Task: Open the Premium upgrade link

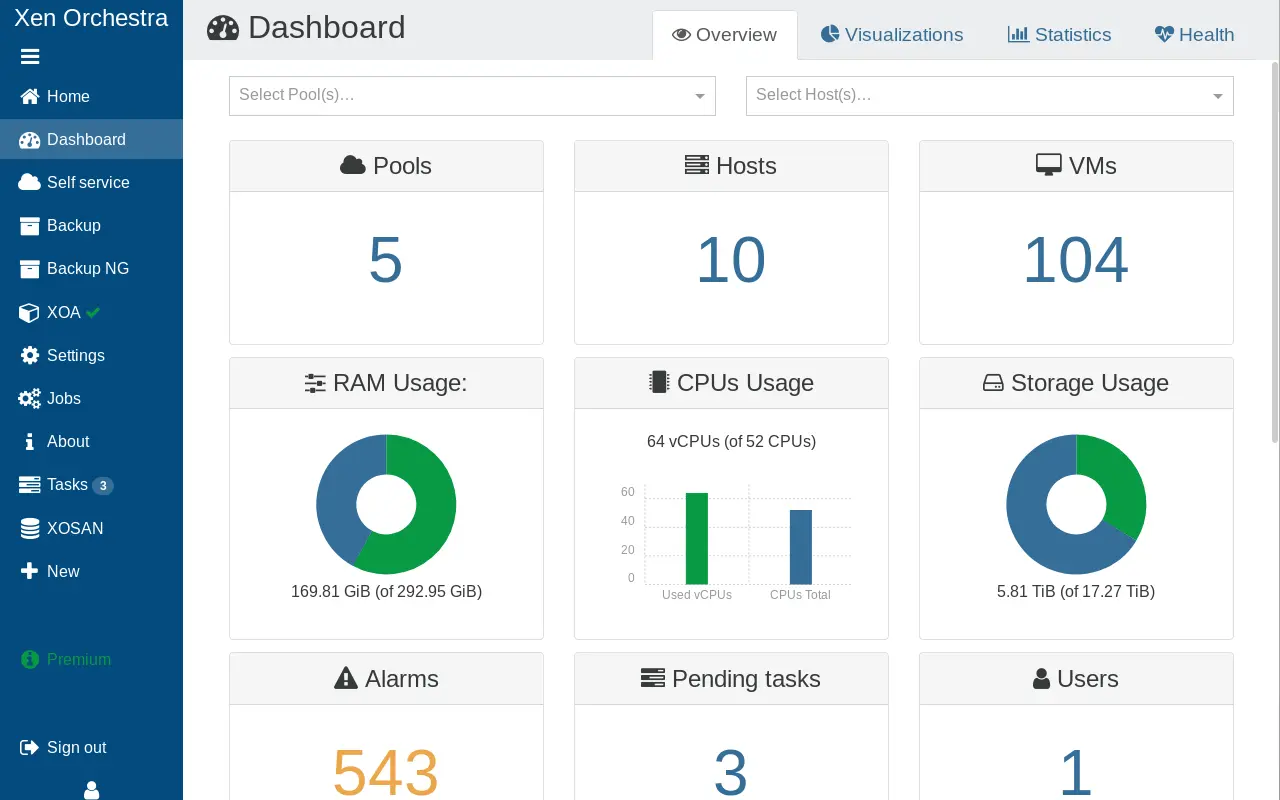Action: click(78, 659)
